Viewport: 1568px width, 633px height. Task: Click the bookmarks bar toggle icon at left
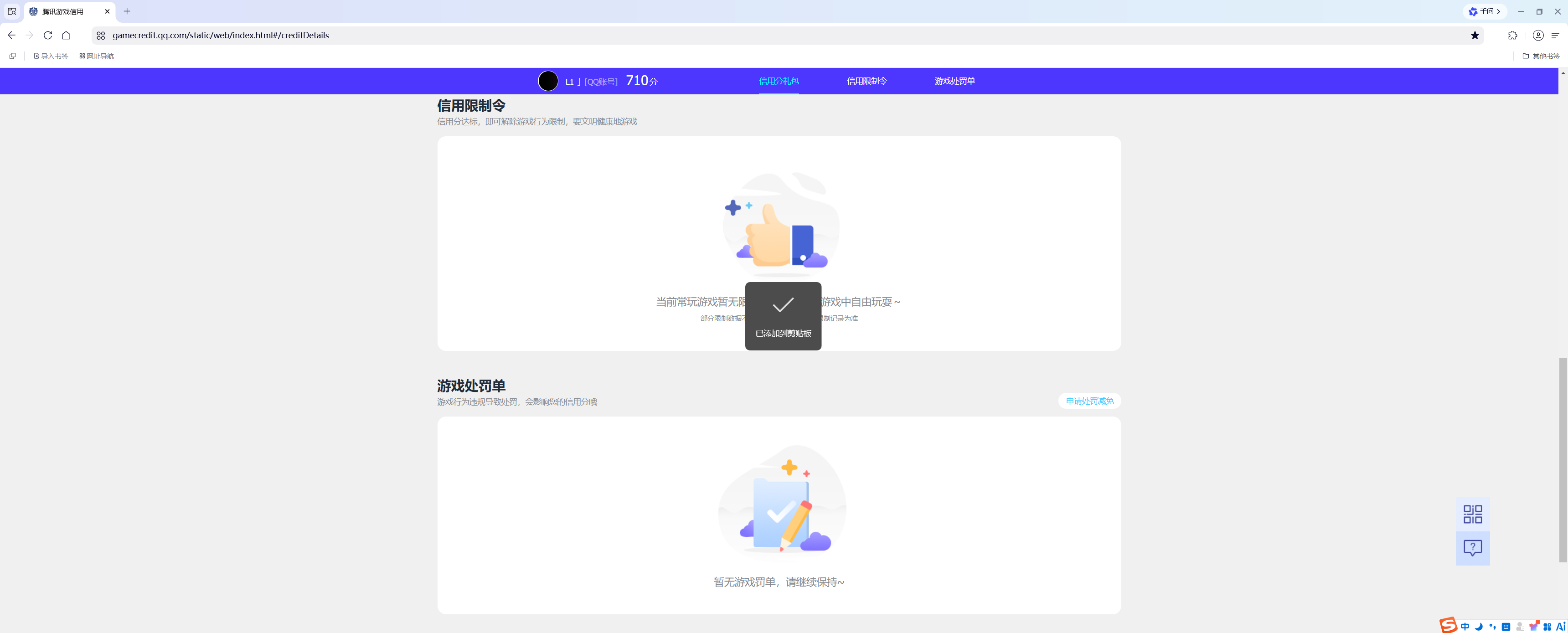pos(12,56)
